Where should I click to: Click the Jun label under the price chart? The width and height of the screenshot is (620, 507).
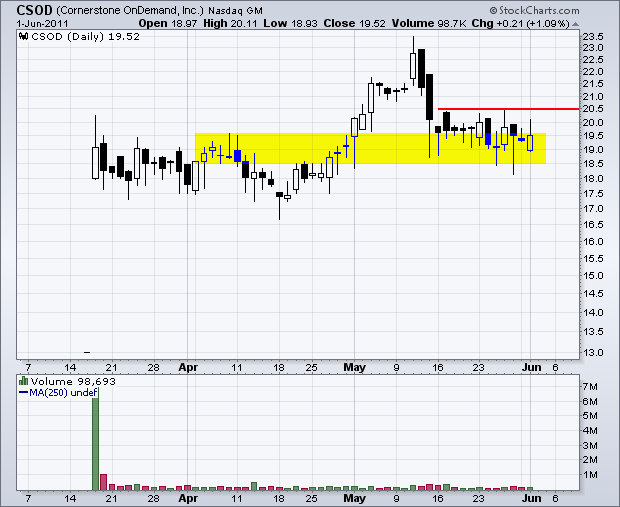[531, 367]
